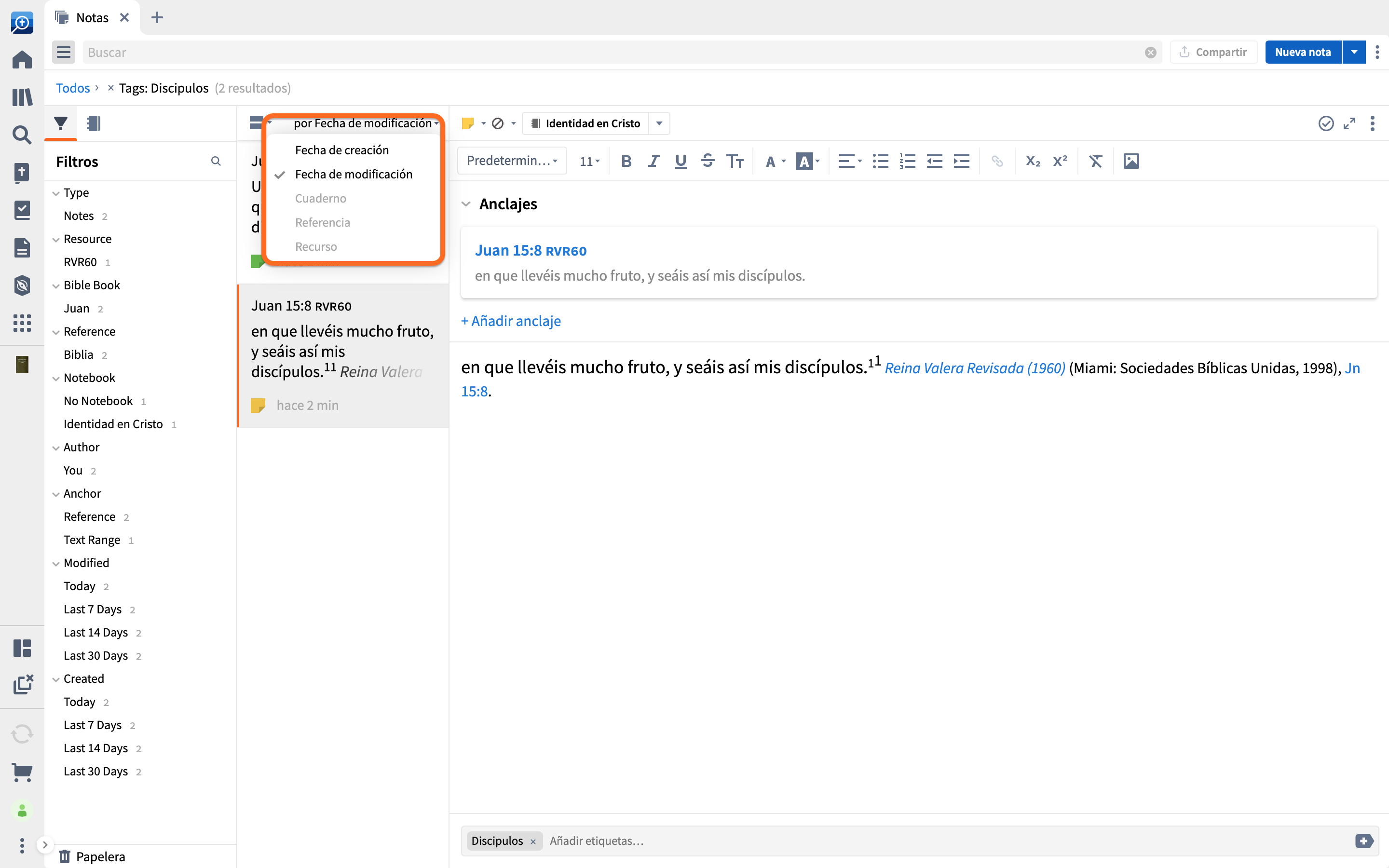Open the font size 11 dropdown

pyautogui.click(x=589, y=162)
